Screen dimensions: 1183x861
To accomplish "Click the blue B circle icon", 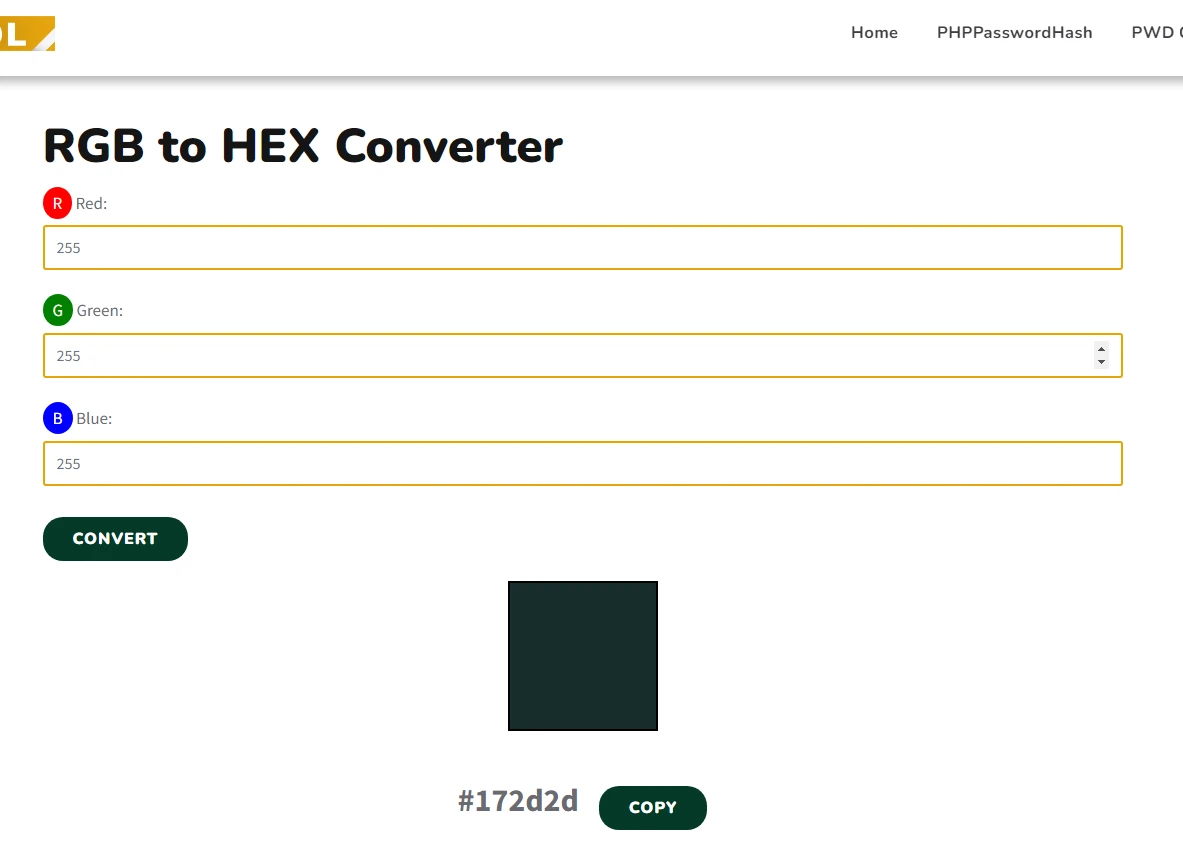I will pos(57,418).
